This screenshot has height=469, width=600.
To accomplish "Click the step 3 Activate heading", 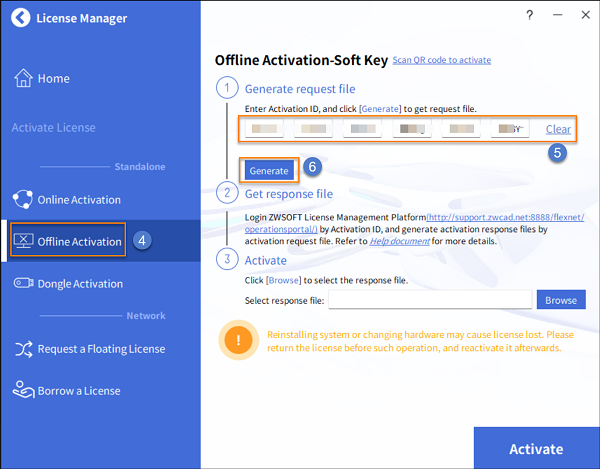I will click(266, 260).
